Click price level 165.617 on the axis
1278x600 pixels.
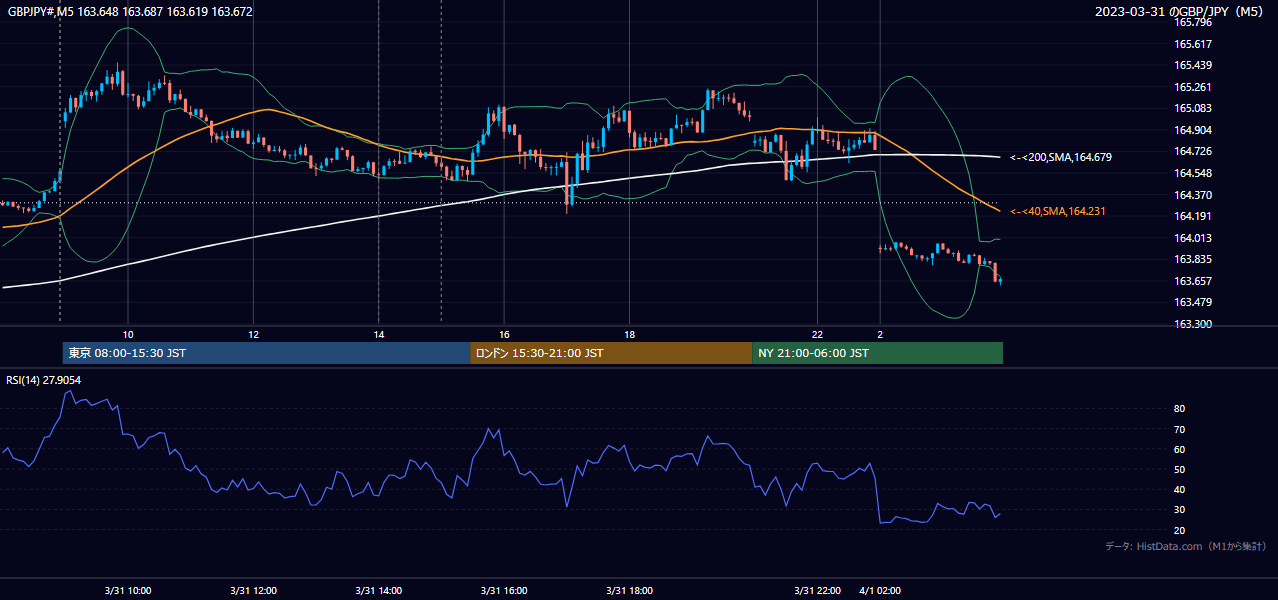[x=1192, y=44]
